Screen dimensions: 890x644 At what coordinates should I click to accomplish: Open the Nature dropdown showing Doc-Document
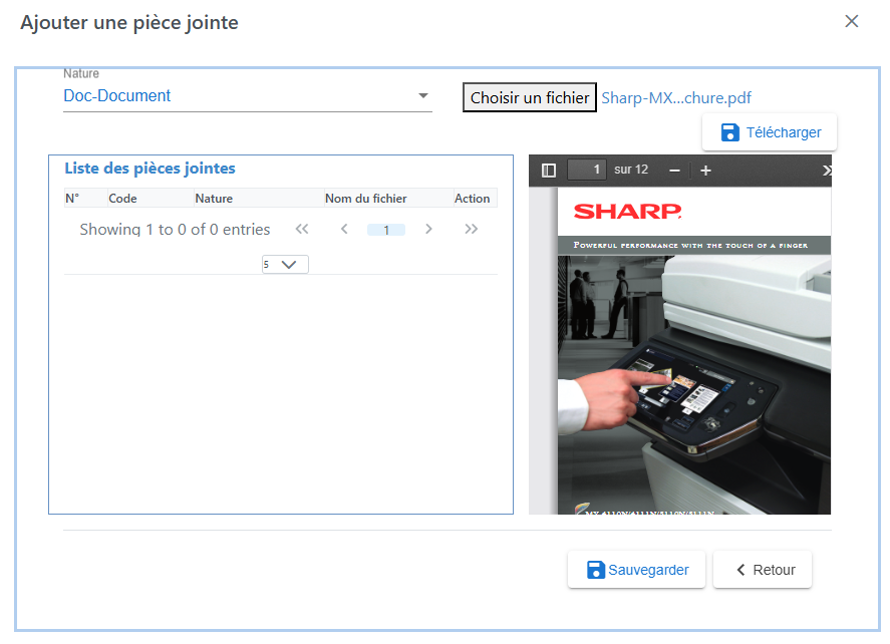click(x=247, y=96)
